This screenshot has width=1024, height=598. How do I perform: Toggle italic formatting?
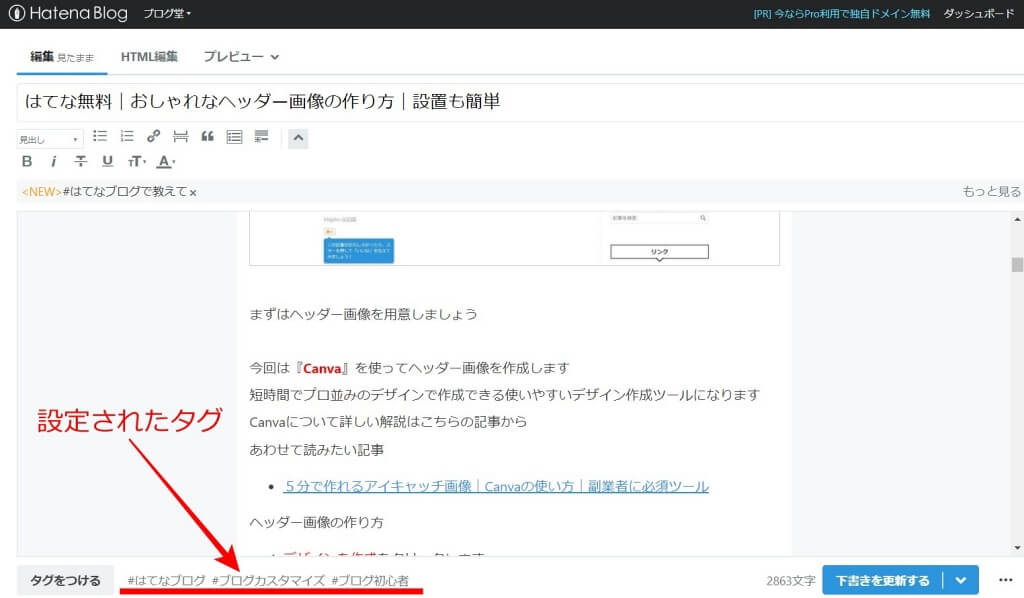point(55,160)
